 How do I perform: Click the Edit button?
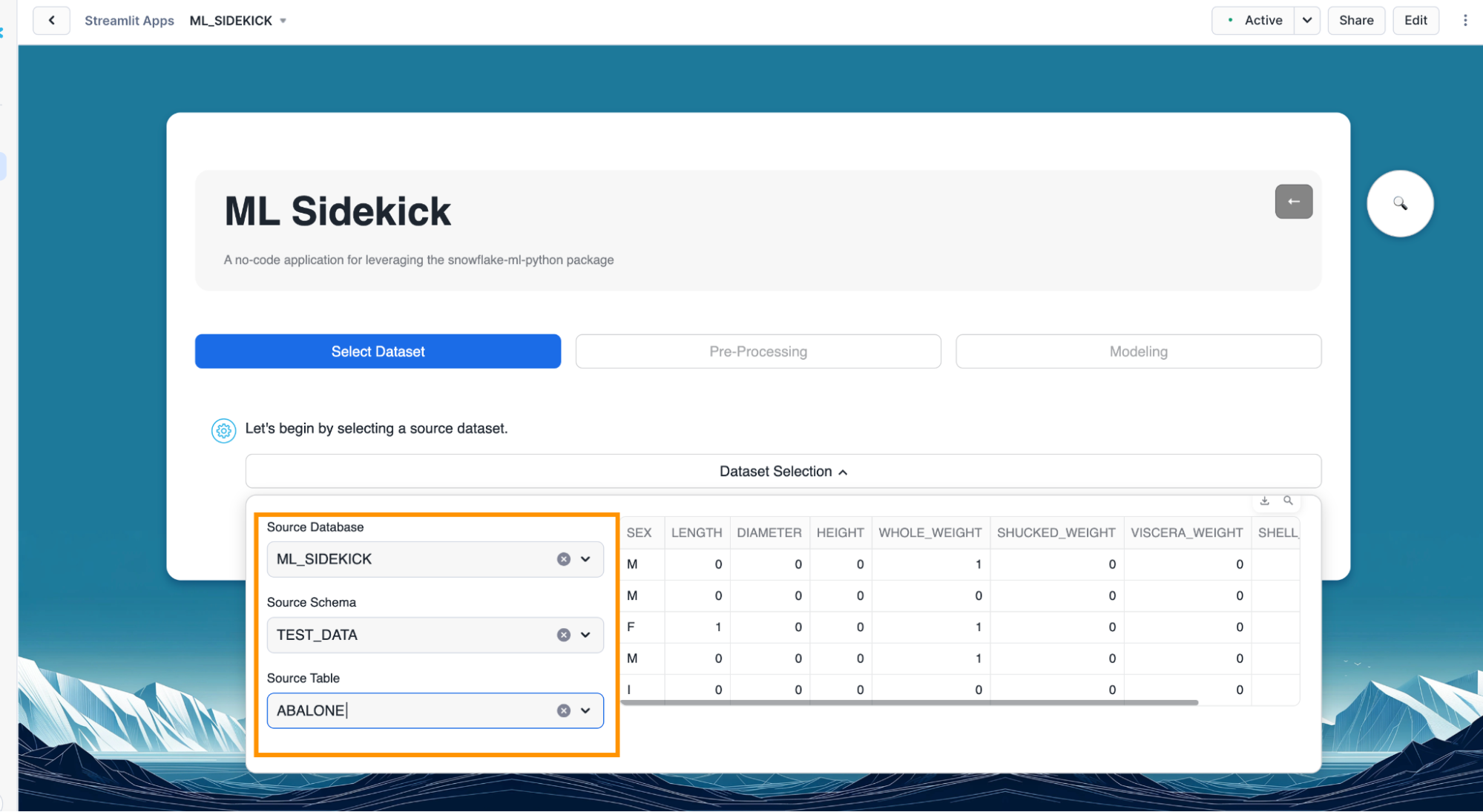pos(1415,20)
